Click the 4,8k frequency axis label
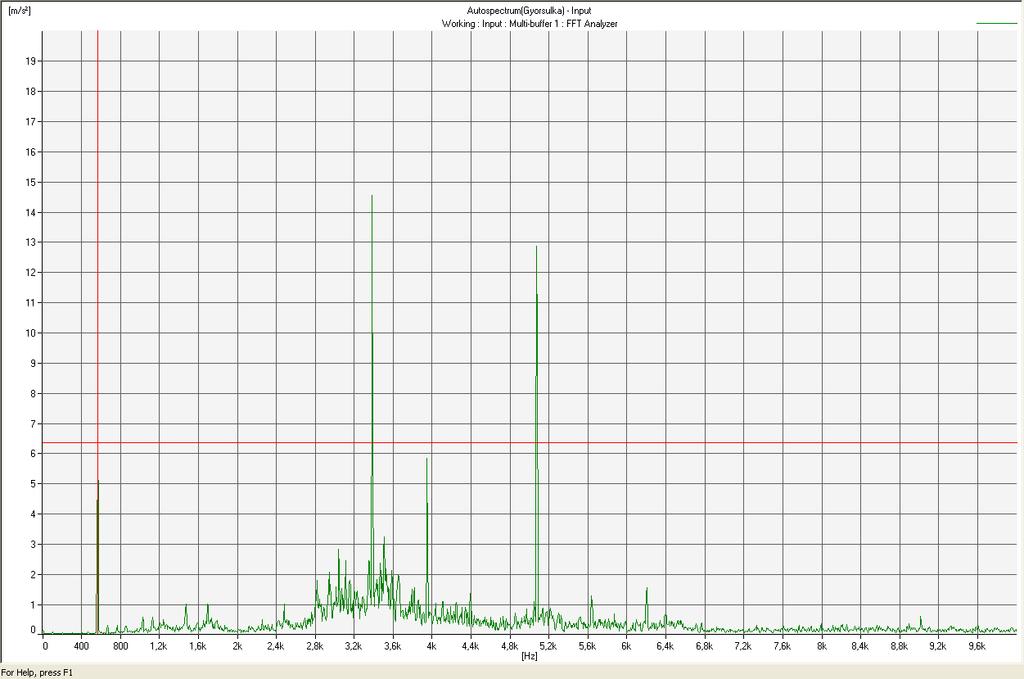The height and width of the screenshot is (679, 1024). (x=509, y=646)
